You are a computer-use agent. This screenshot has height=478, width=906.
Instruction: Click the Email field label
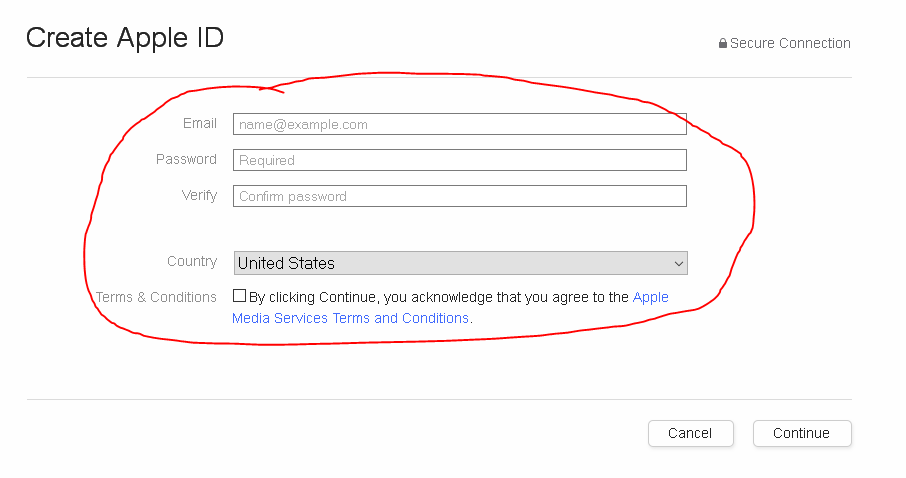pos(200,123)
